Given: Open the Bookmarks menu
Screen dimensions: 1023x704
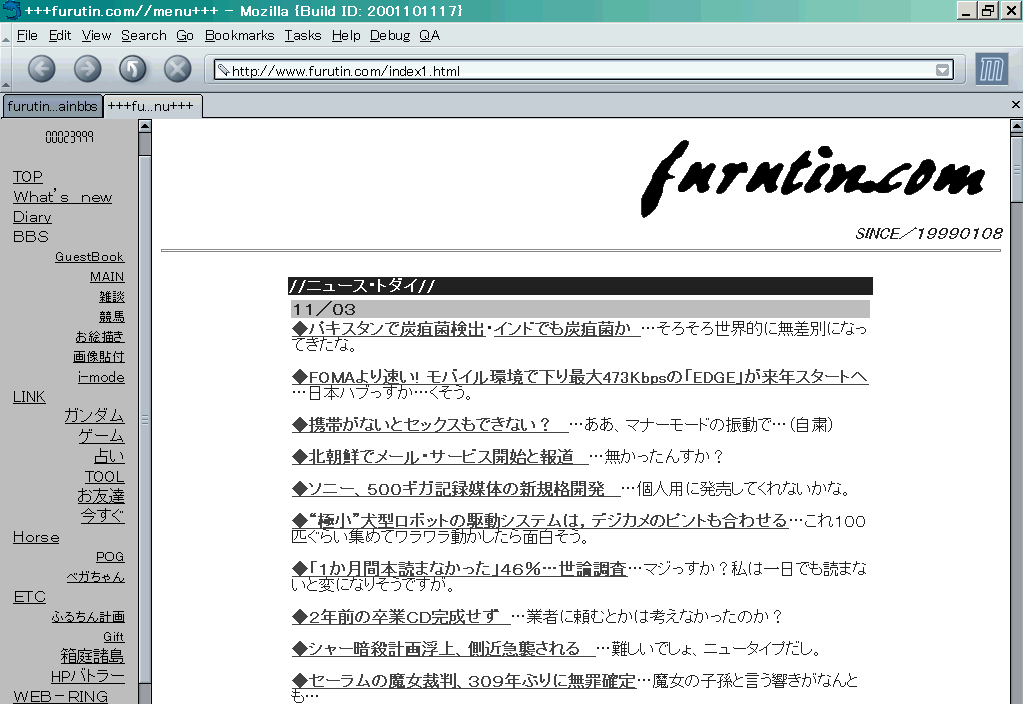Looking at the screenshot, I should coord(239,35).
